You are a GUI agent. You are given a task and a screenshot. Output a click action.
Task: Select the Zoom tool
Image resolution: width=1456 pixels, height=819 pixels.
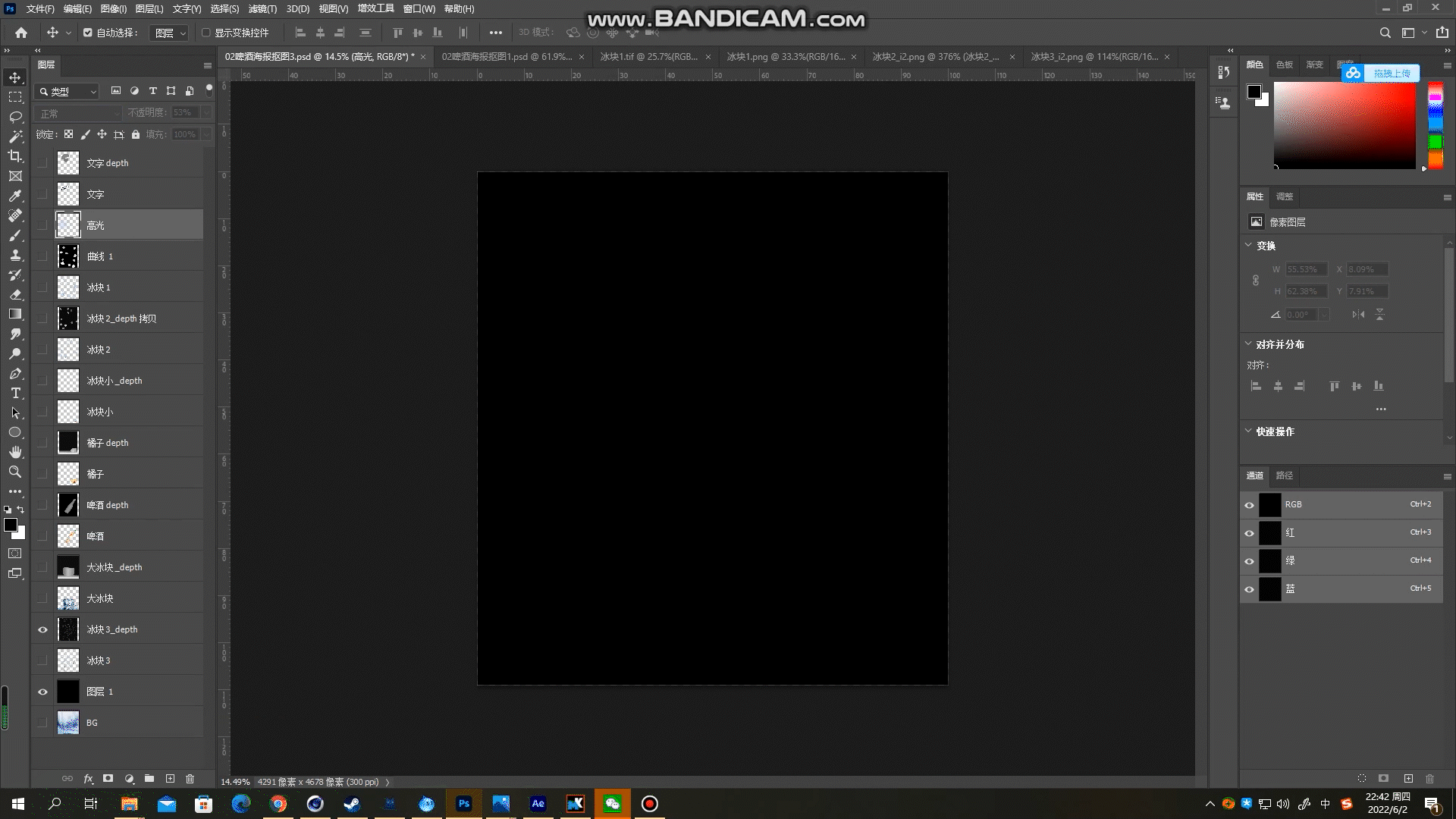coord(15,472)
